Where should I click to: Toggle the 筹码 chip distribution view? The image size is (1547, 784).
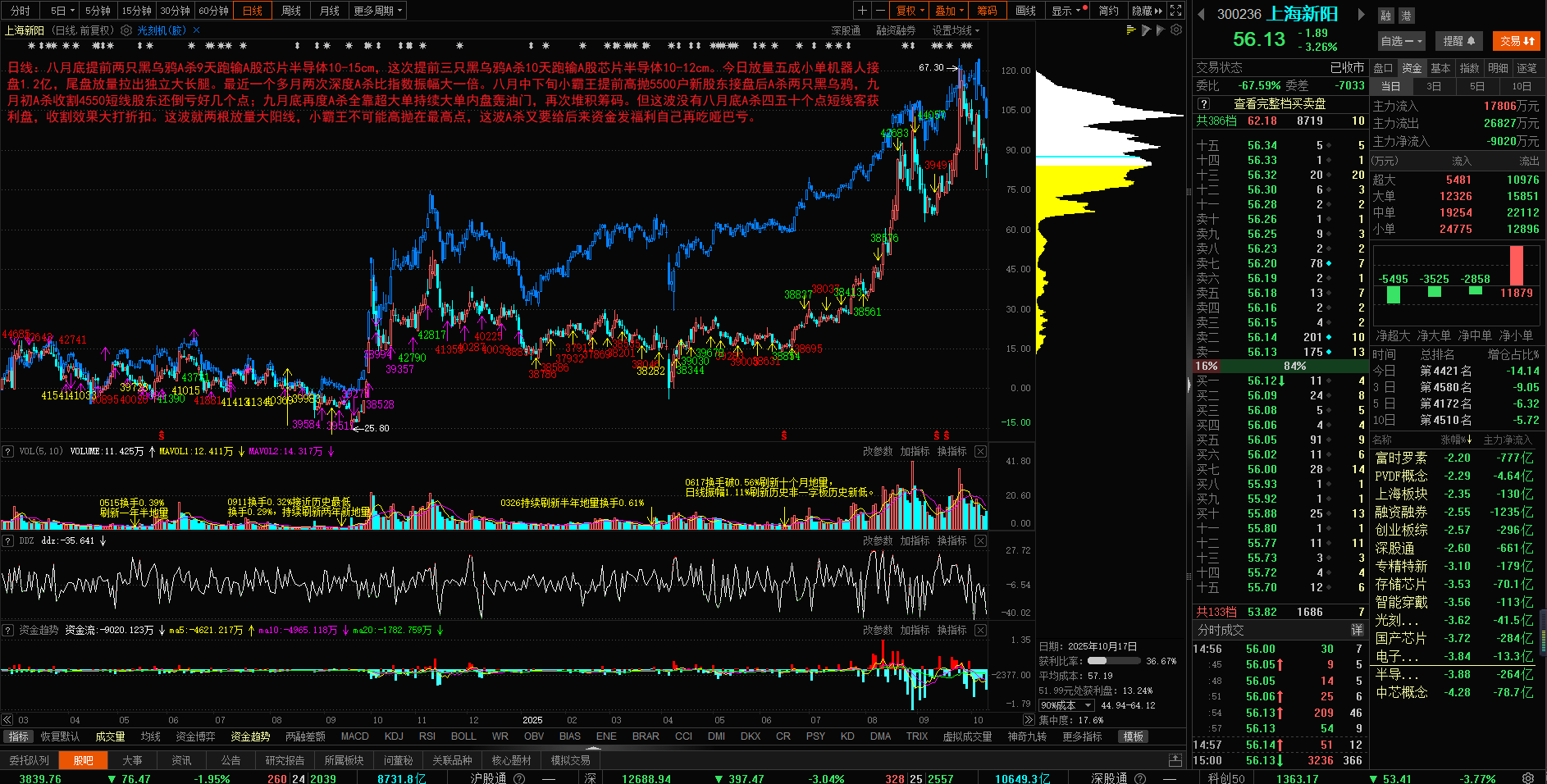987,11
